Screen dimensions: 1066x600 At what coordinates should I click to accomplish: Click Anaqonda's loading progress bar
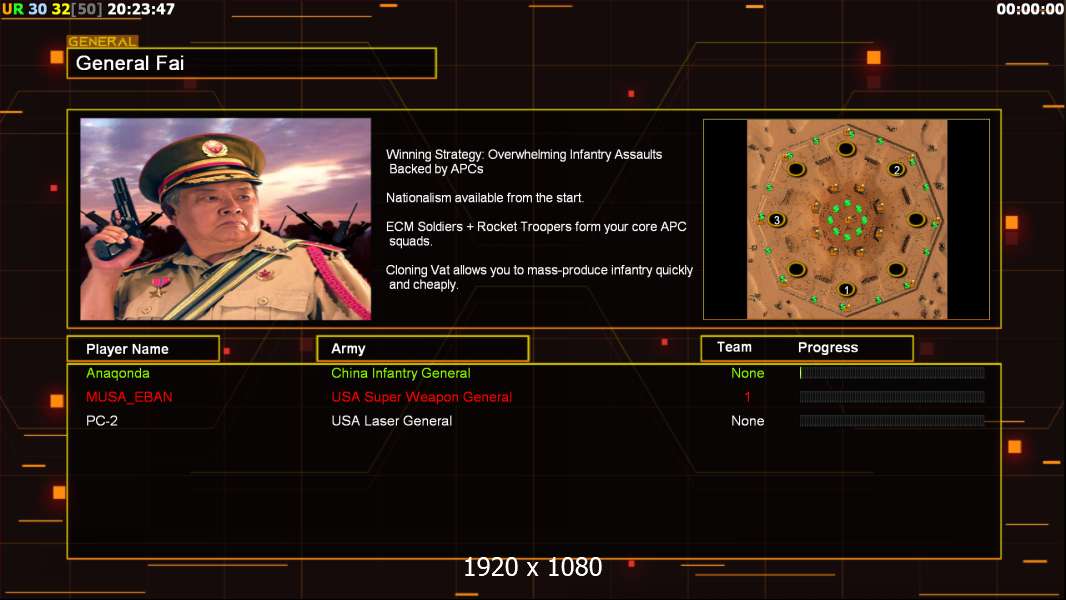tap(892, 372)
